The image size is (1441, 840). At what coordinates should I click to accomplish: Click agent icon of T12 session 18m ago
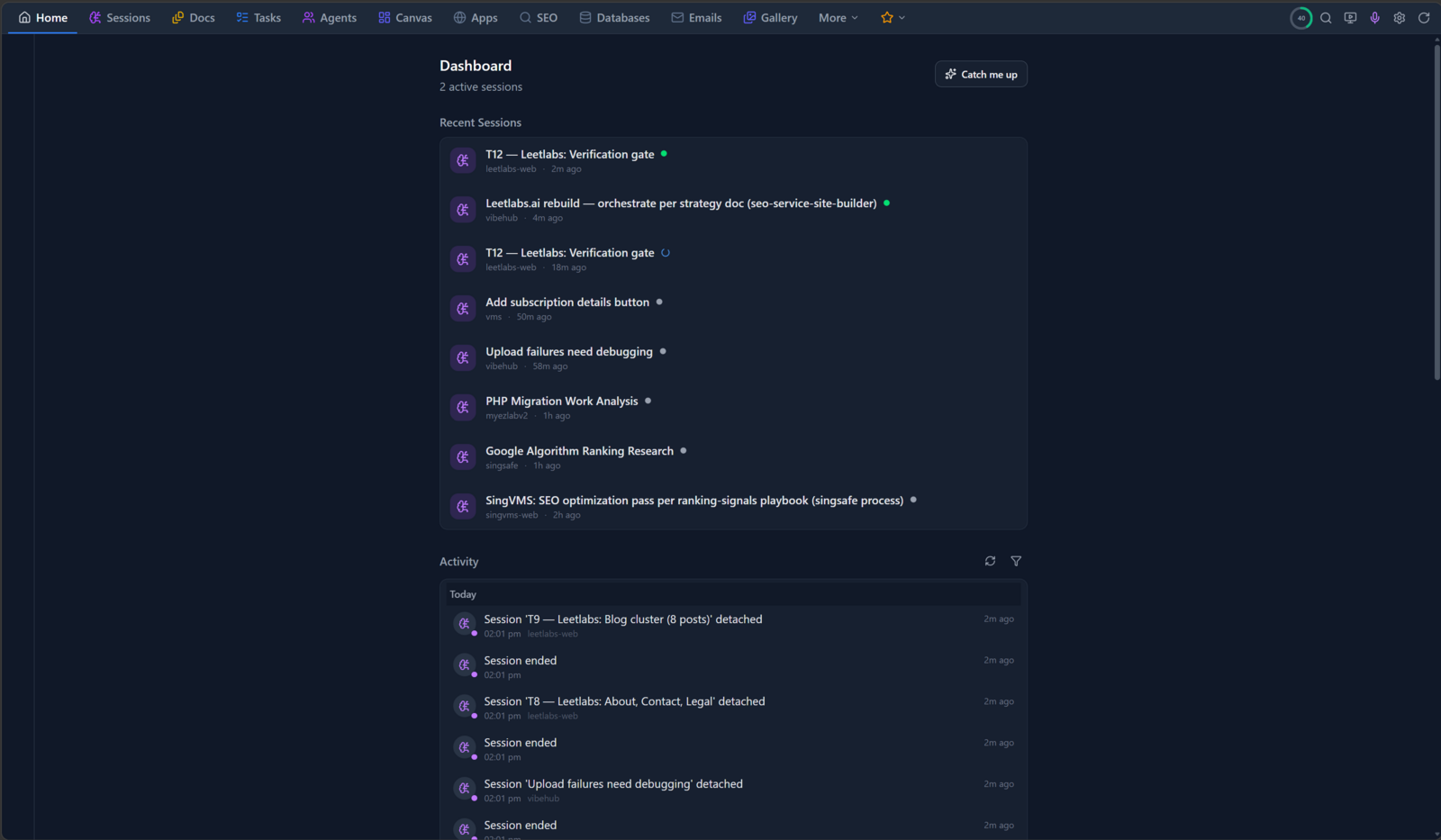click(x=463, y=259)
